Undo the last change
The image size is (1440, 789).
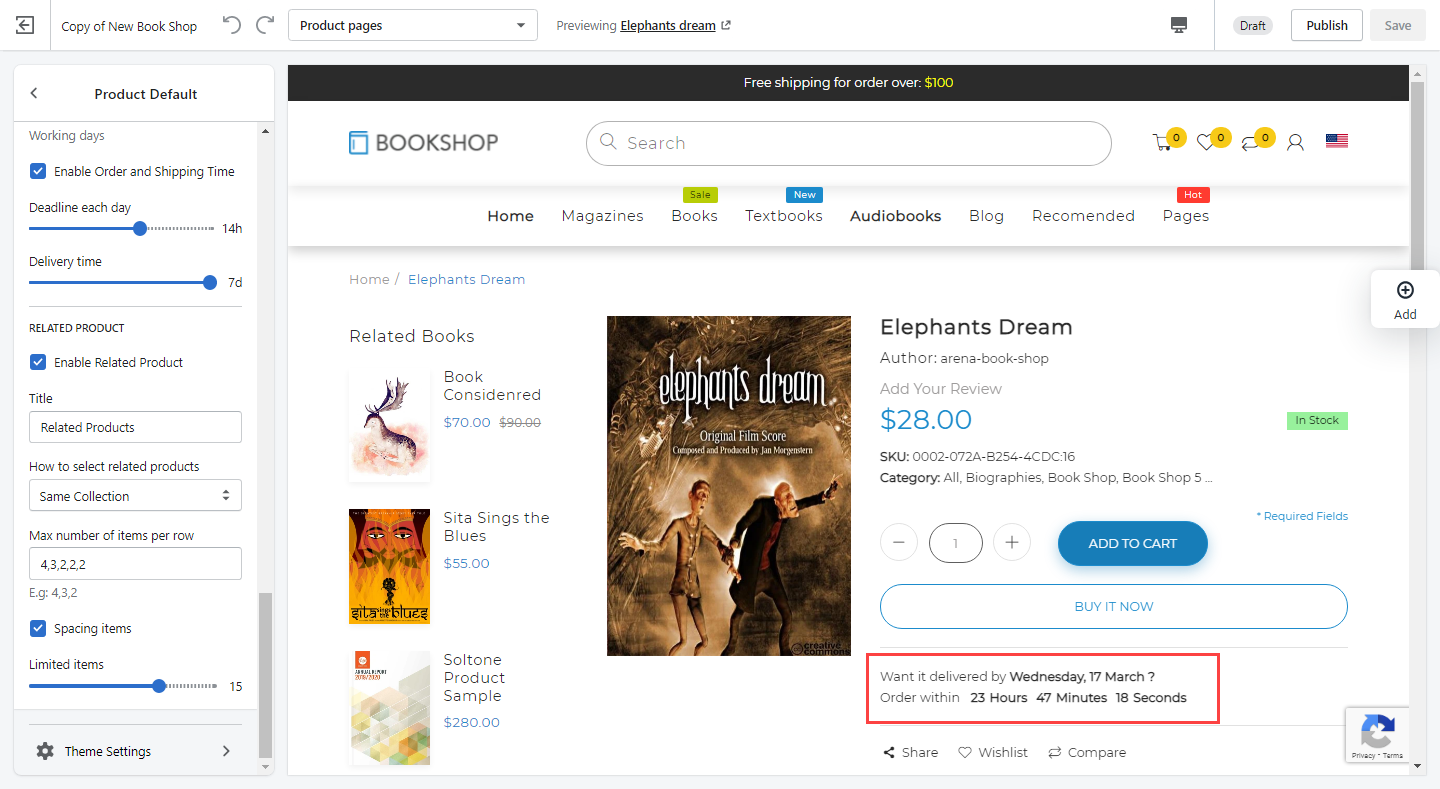pyautogui.click(x=232, y=25)
